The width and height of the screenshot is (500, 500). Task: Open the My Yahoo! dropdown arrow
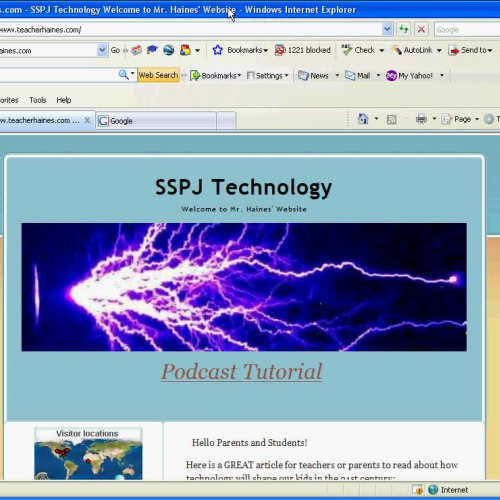tap(442, 76)
